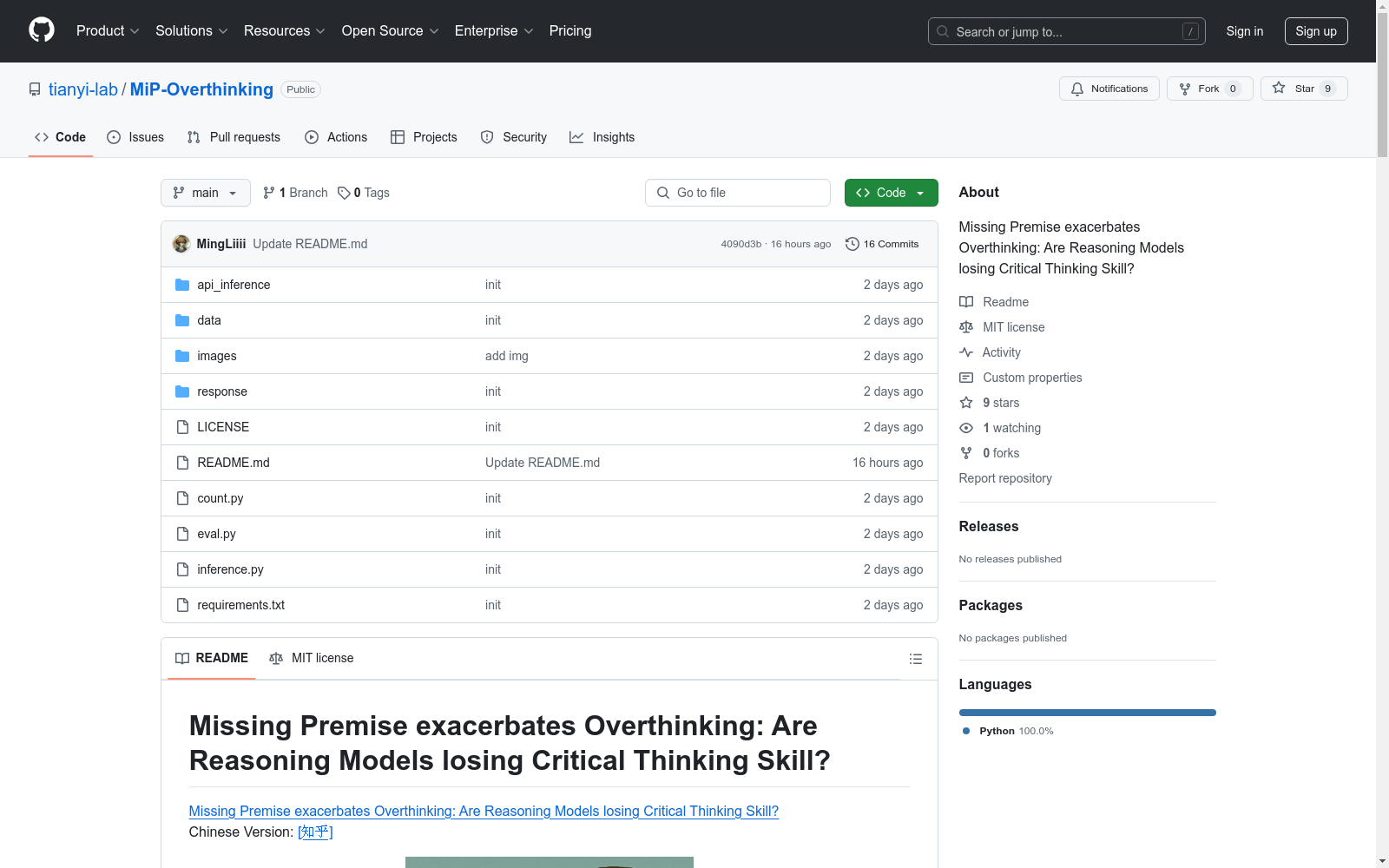Click the Go to file search field

738,193
